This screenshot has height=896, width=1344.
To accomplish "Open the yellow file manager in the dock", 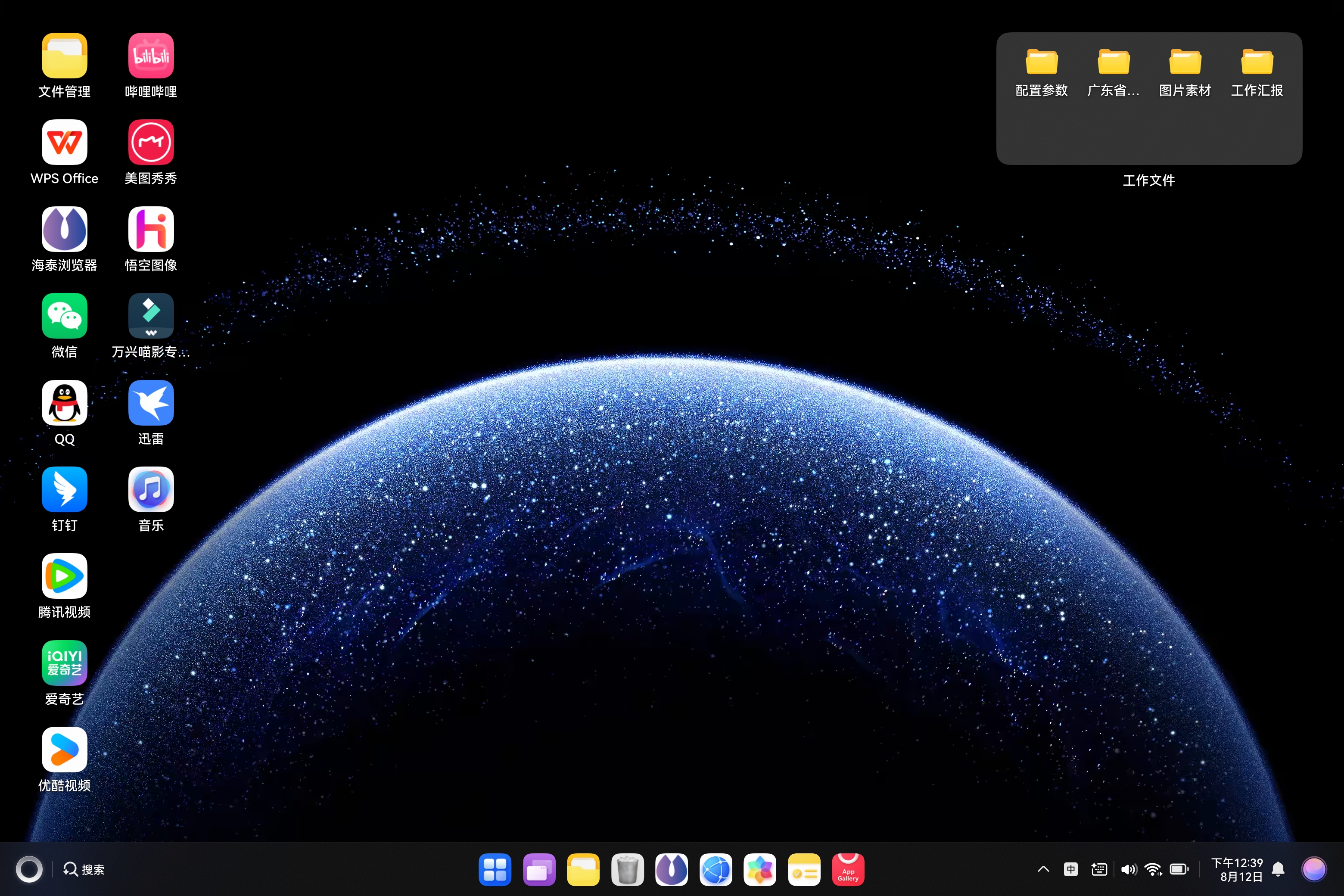I will coord(583,870).
